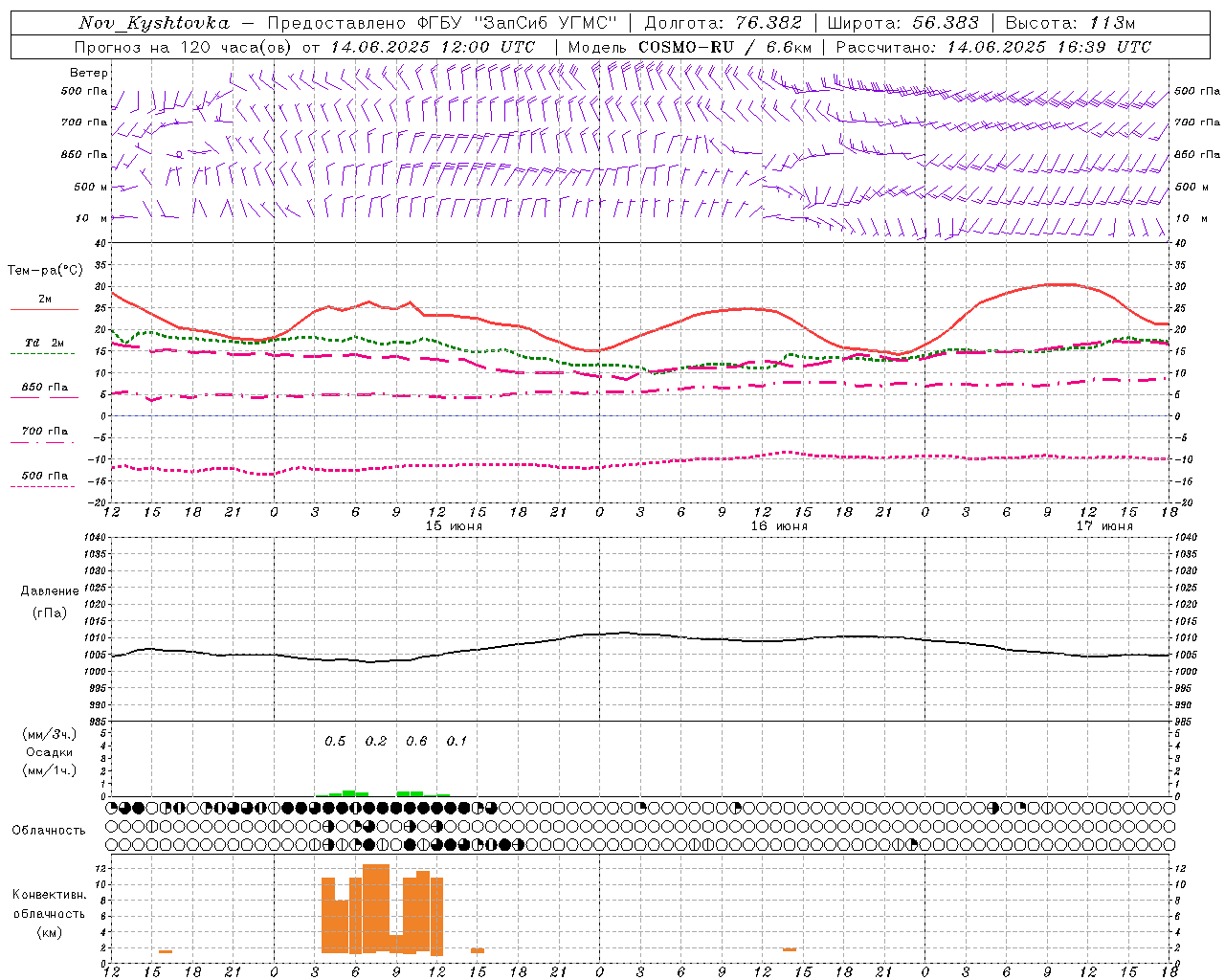Image resolution: width=1225 pixels, height=980 pixels.
Task: Click the dashed line sample under Td 2м
Action: [x=43, y=354]
